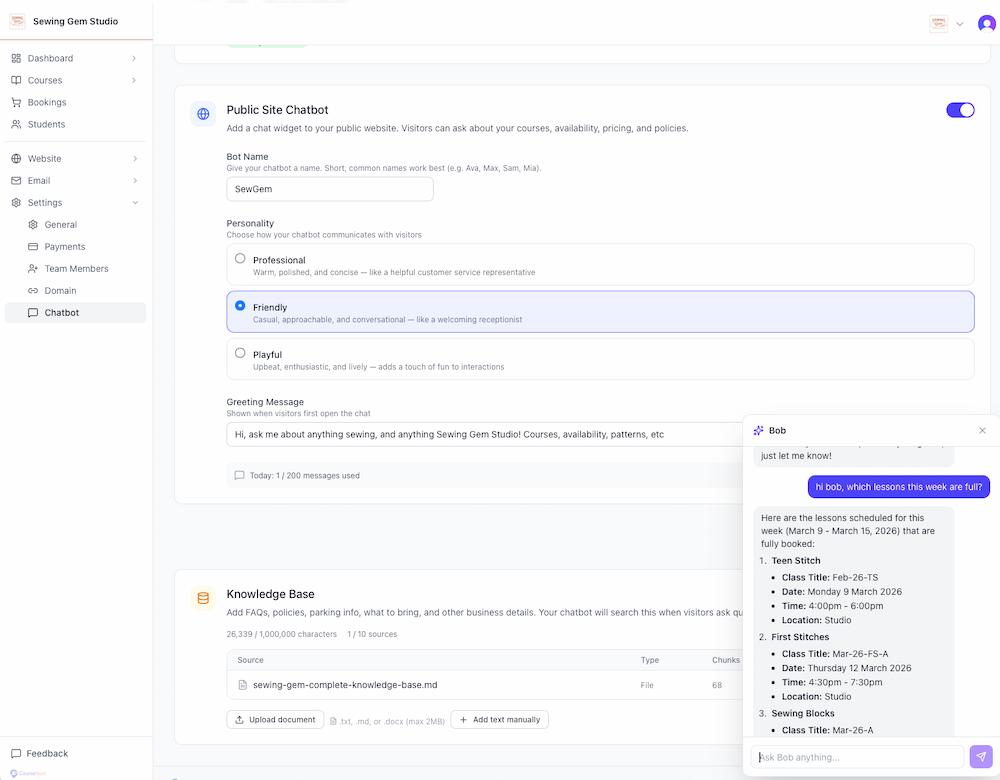Click Bob's sparkle icon in the chat header
This screenshot has width=1000, height=780.
click(x=760, y=430)
